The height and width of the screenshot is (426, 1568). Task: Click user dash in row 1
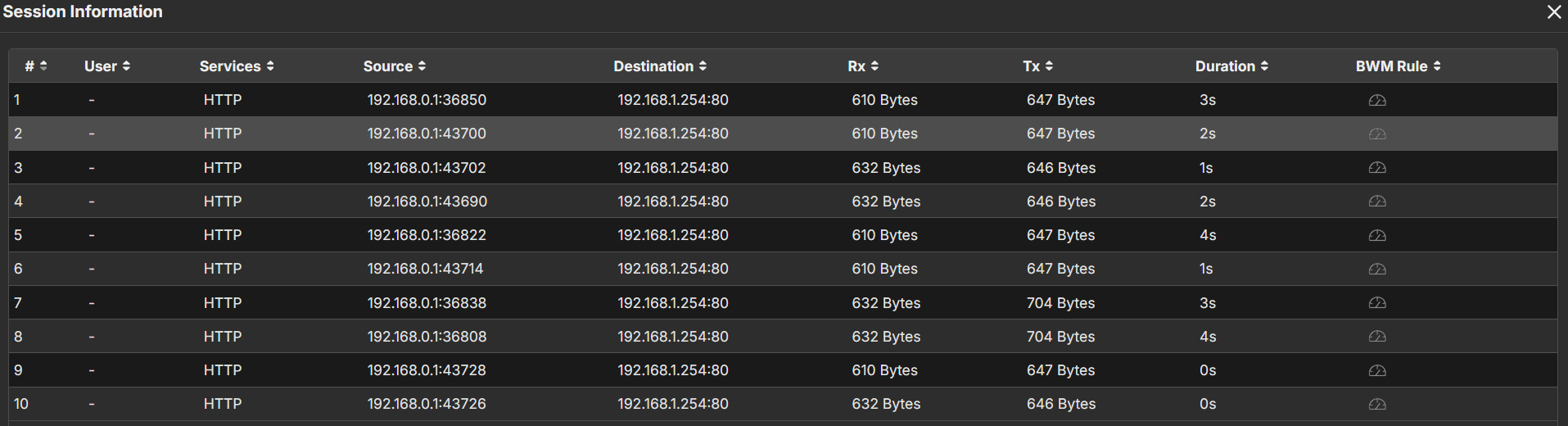click(x=92, y=100)
